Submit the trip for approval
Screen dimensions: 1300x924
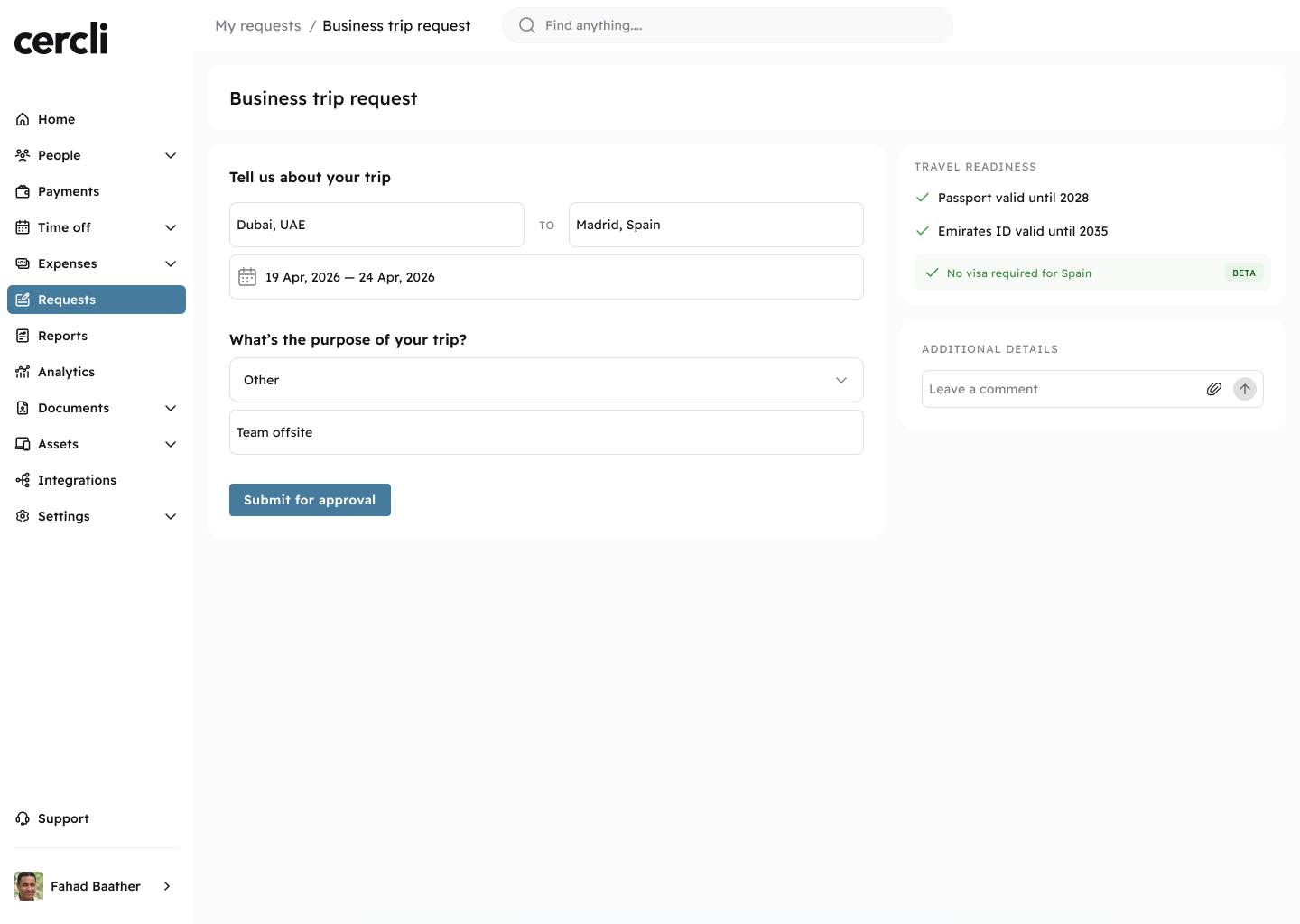[x=310, y=500]
